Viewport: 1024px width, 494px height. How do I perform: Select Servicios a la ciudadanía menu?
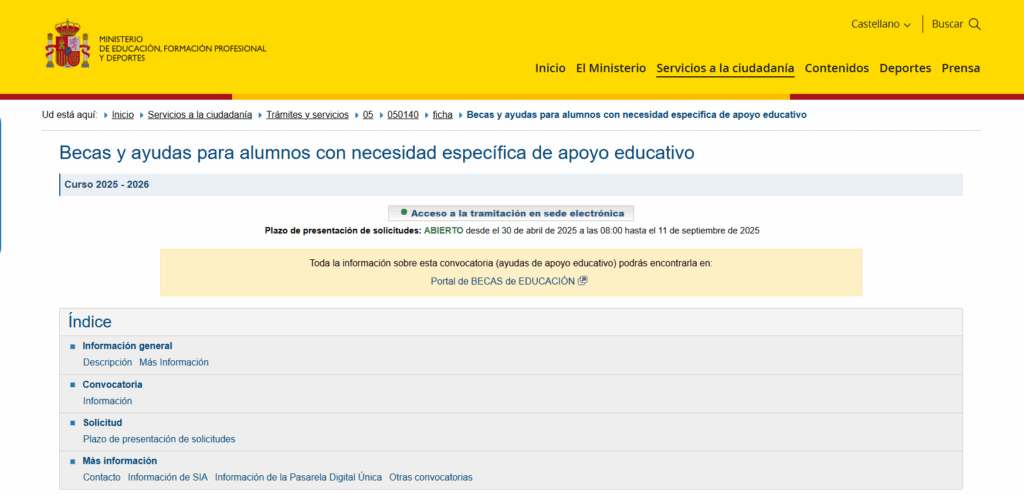coord(725,68)
